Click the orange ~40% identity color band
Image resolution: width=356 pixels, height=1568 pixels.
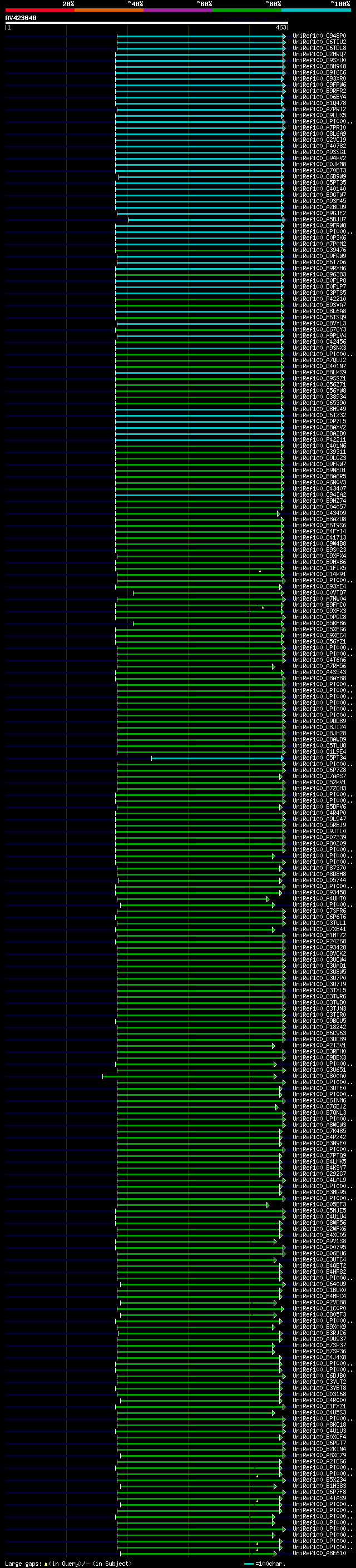109,10
